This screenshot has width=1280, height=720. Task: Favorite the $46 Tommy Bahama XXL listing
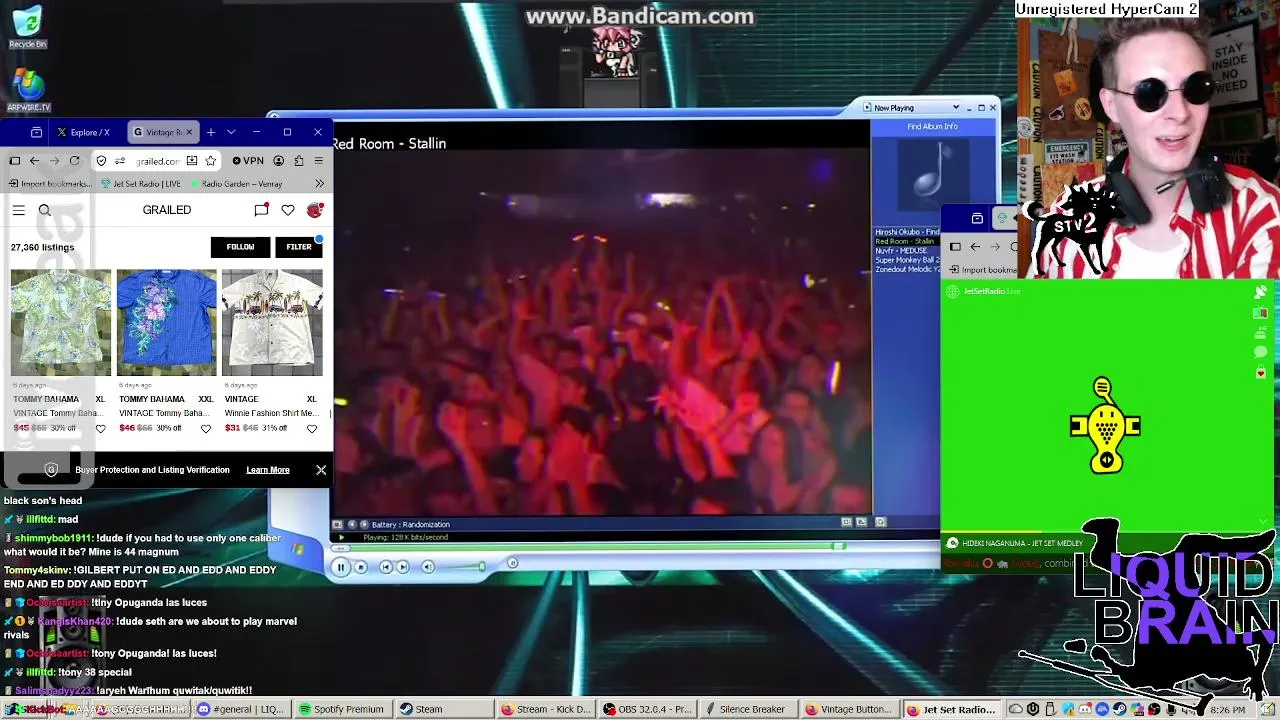tap(206, 429)
